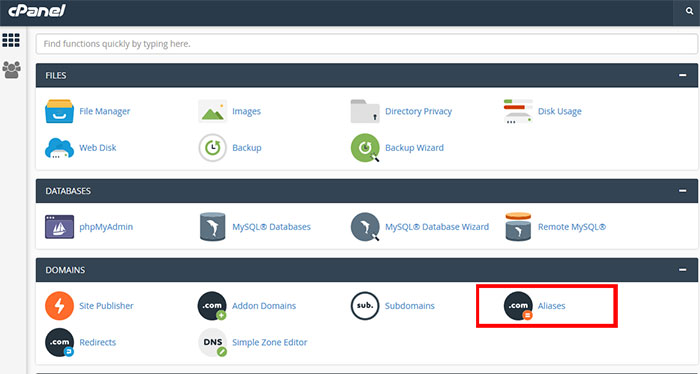Click the Images icon

pos(212,111)
